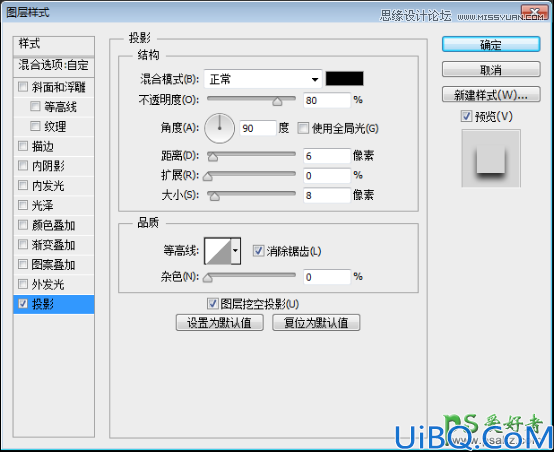The height and width of the screenshot is (452, 554).
Task: Toggle the 使用全局光 checkbox
Action: pos(303,128)
